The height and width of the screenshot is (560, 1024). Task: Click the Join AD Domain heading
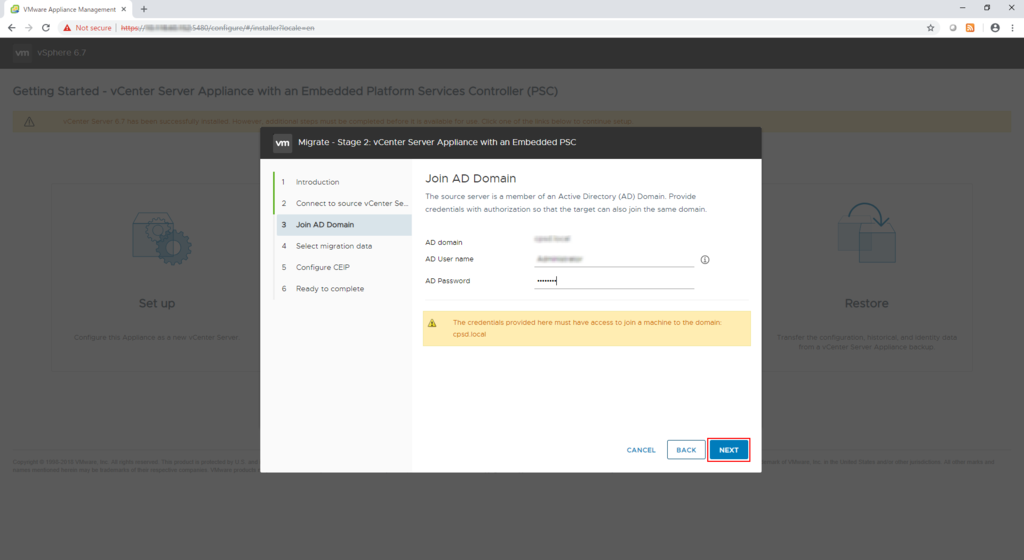tap(470, 179)
